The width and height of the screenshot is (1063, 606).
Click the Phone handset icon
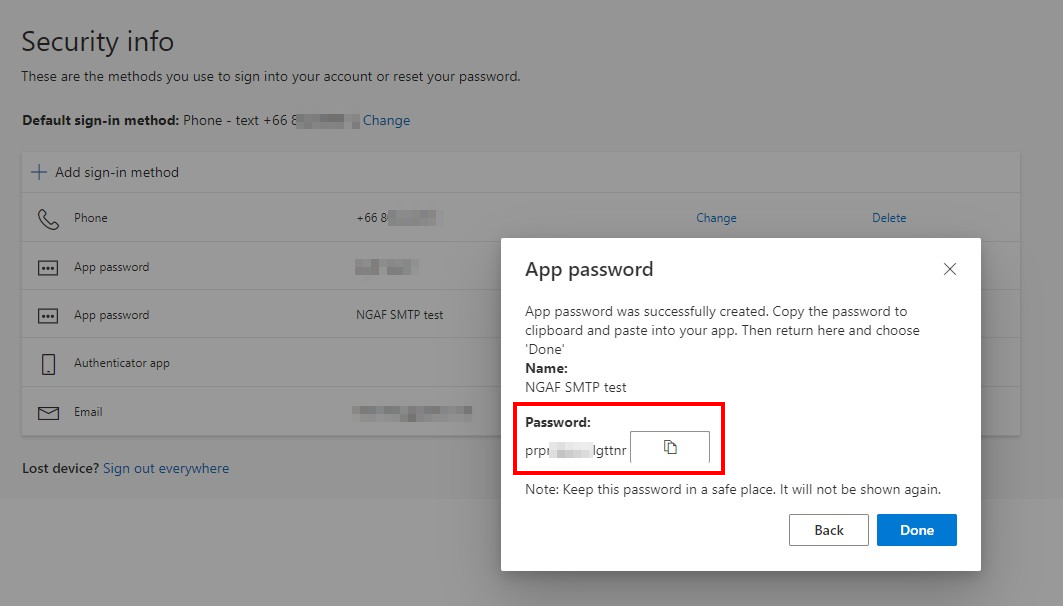click(47, 218)
